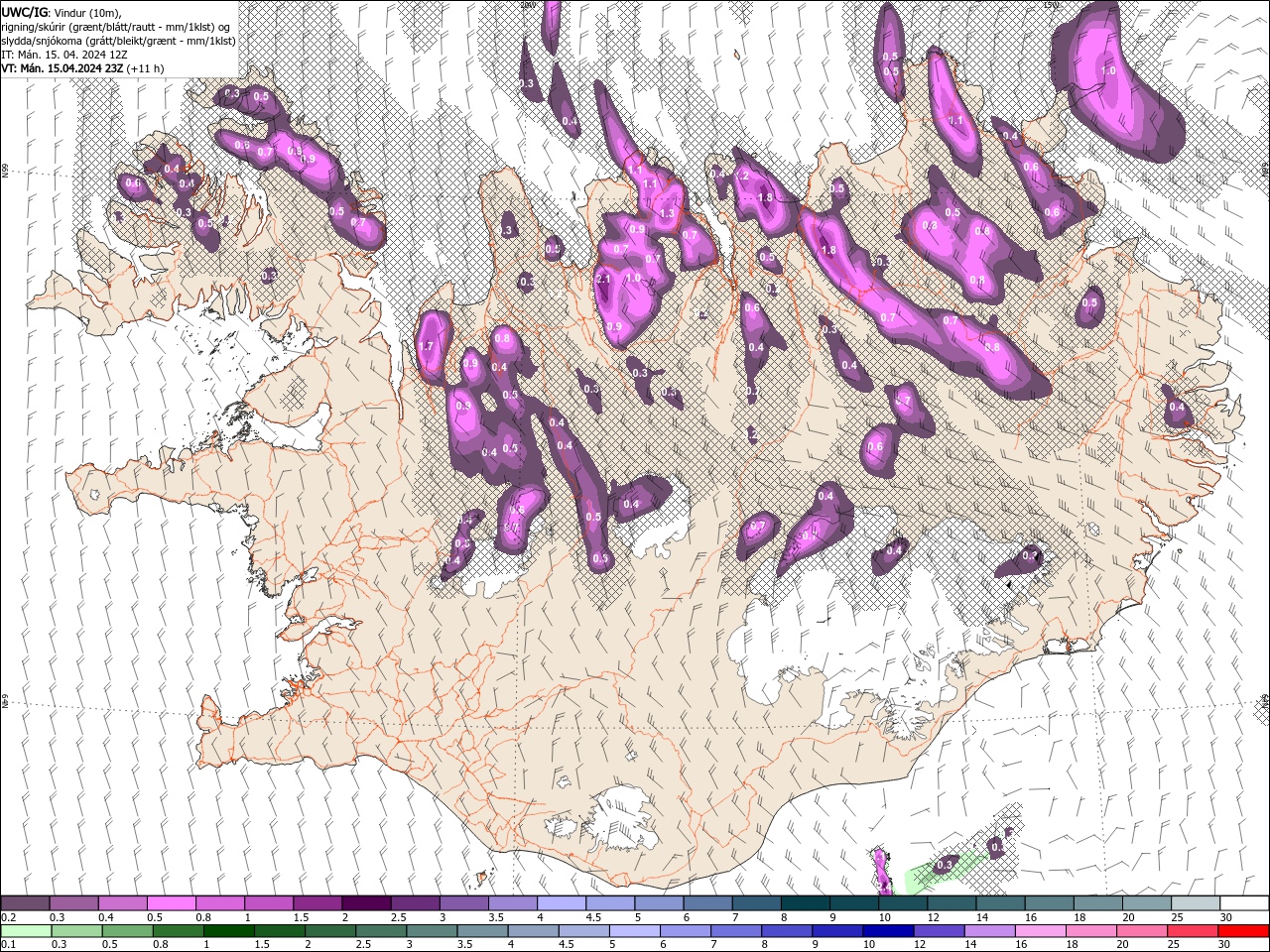This screenshot has width=1270, height=952.
Task: Click the 1.7 snowfall value on the map
Action: 427,346
